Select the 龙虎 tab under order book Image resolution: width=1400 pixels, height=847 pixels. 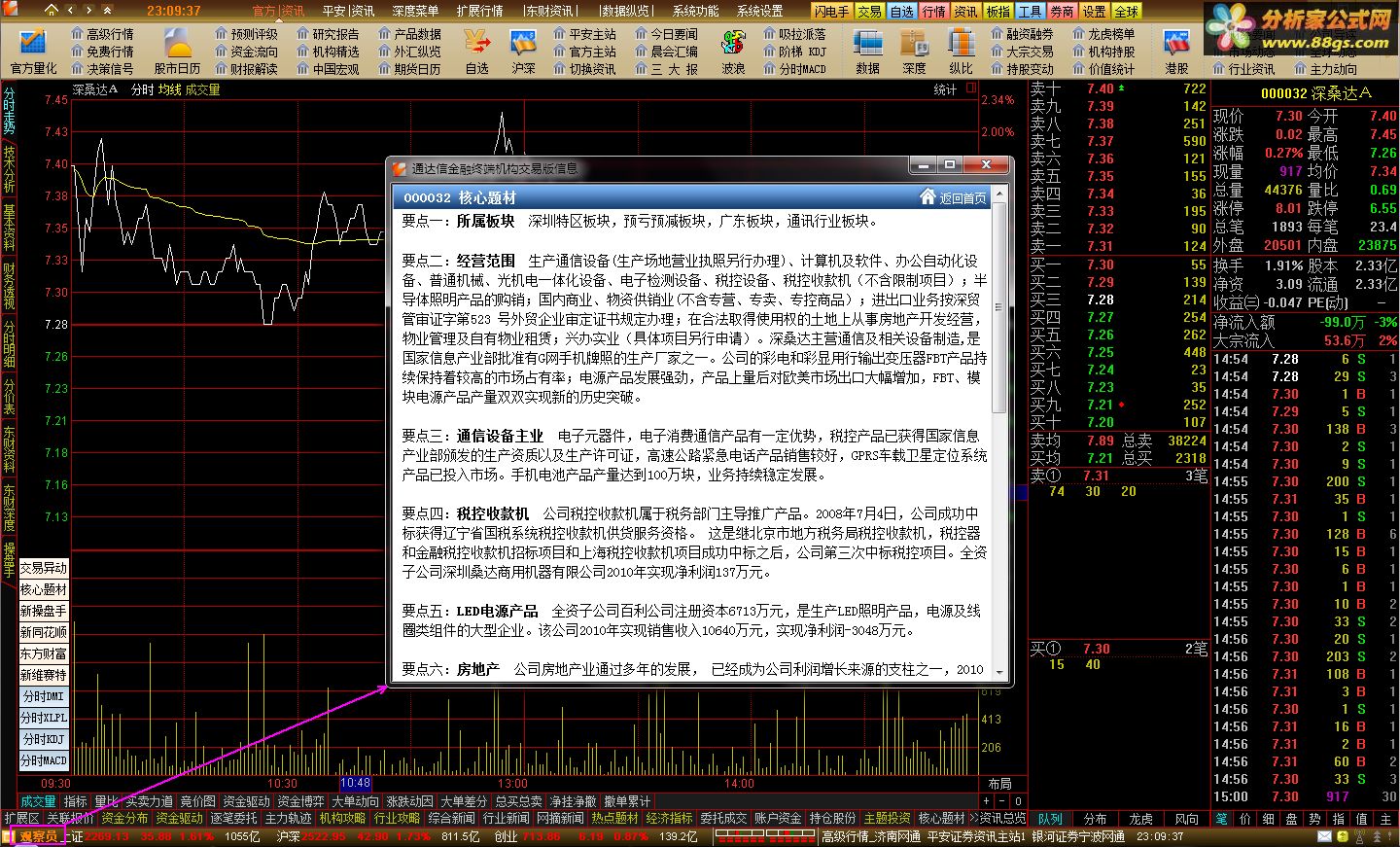click(1140, 819)
